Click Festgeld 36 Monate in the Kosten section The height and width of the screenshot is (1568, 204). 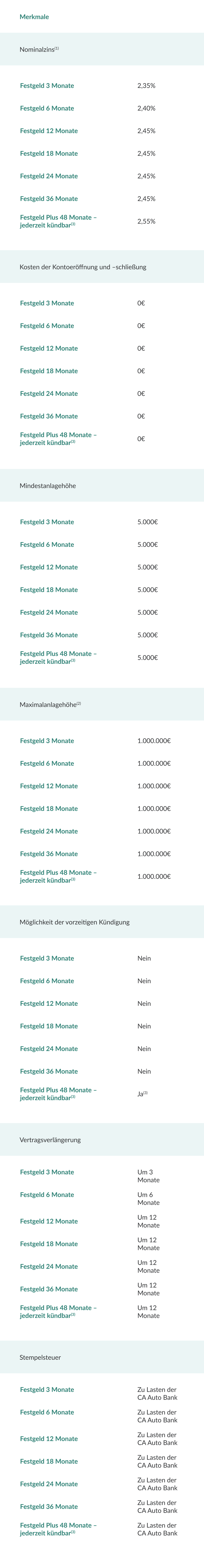coord(49,416)
